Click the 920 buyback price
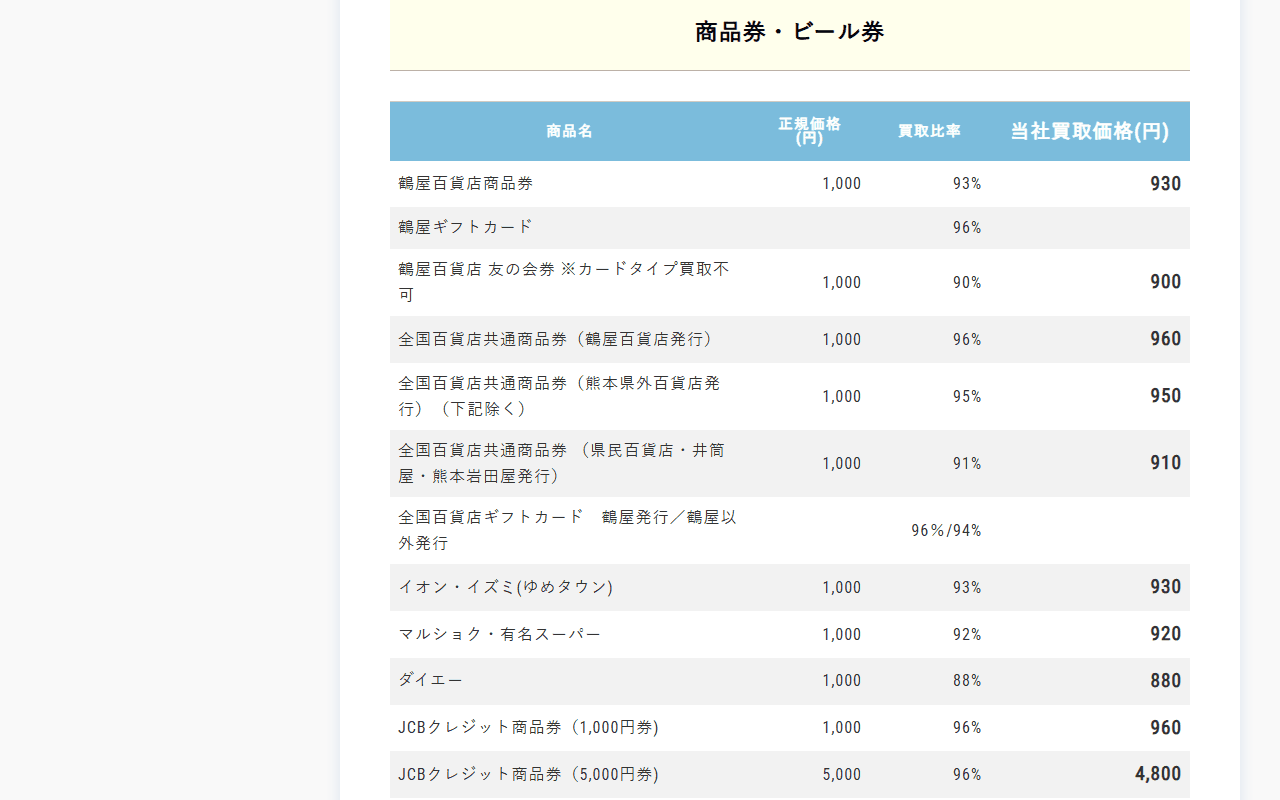 click(x=1165, y=634)
